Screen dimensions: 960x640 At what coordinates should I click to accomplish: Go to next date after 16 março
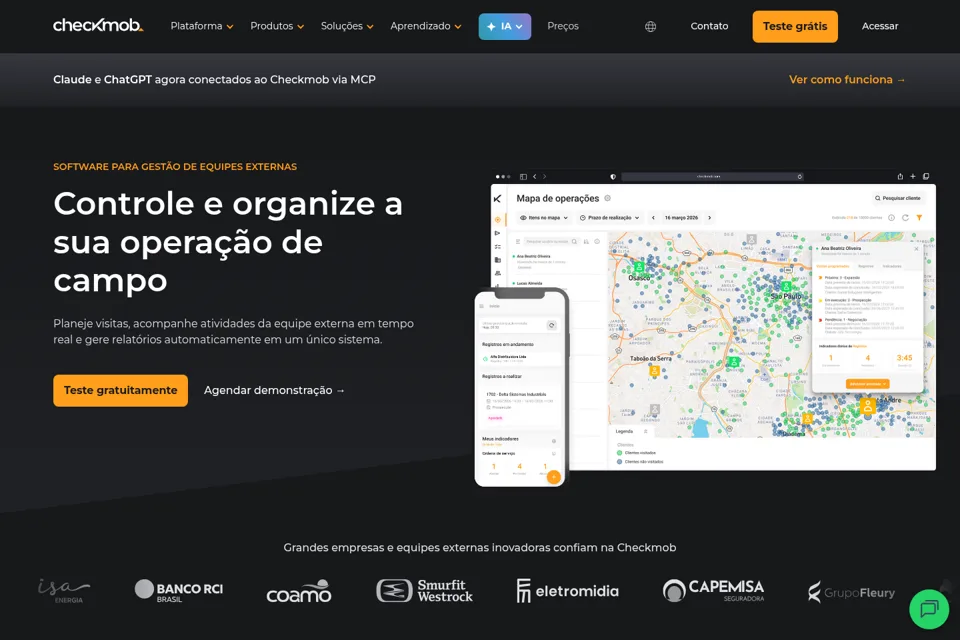click(x=710, y=217)
